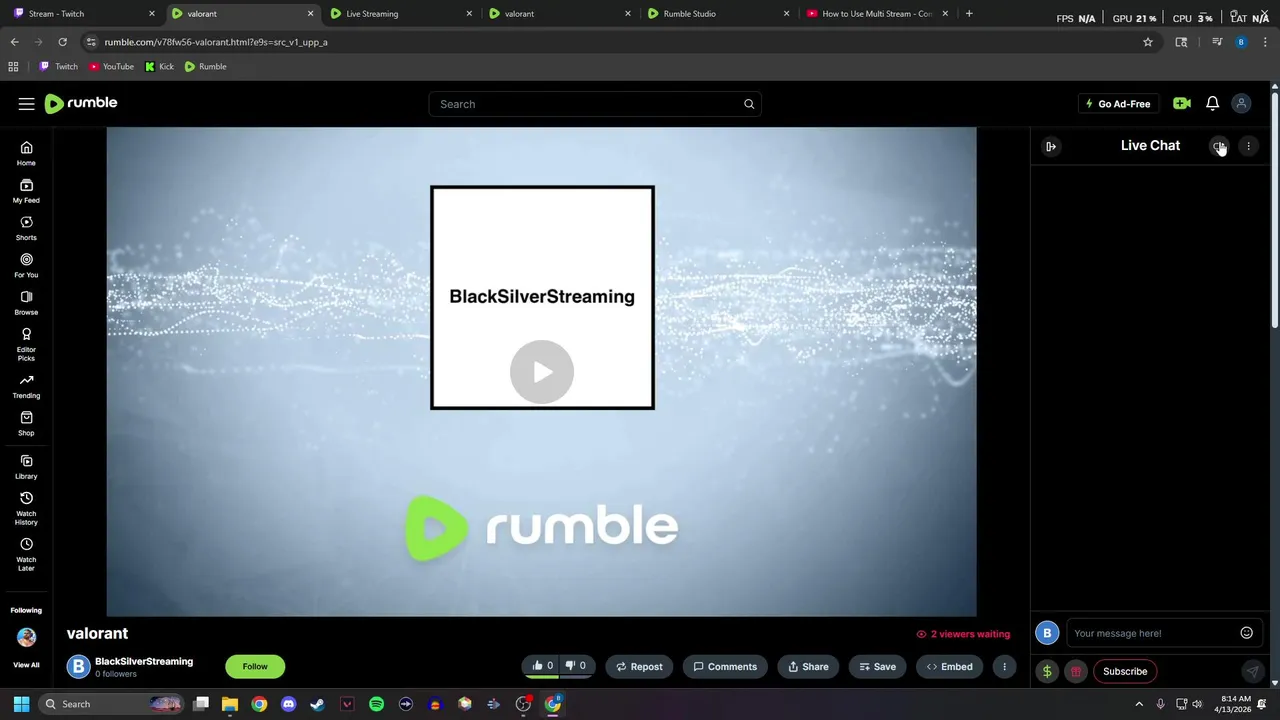
Task: Open Trending in sidebar
Action: point(26,386)
